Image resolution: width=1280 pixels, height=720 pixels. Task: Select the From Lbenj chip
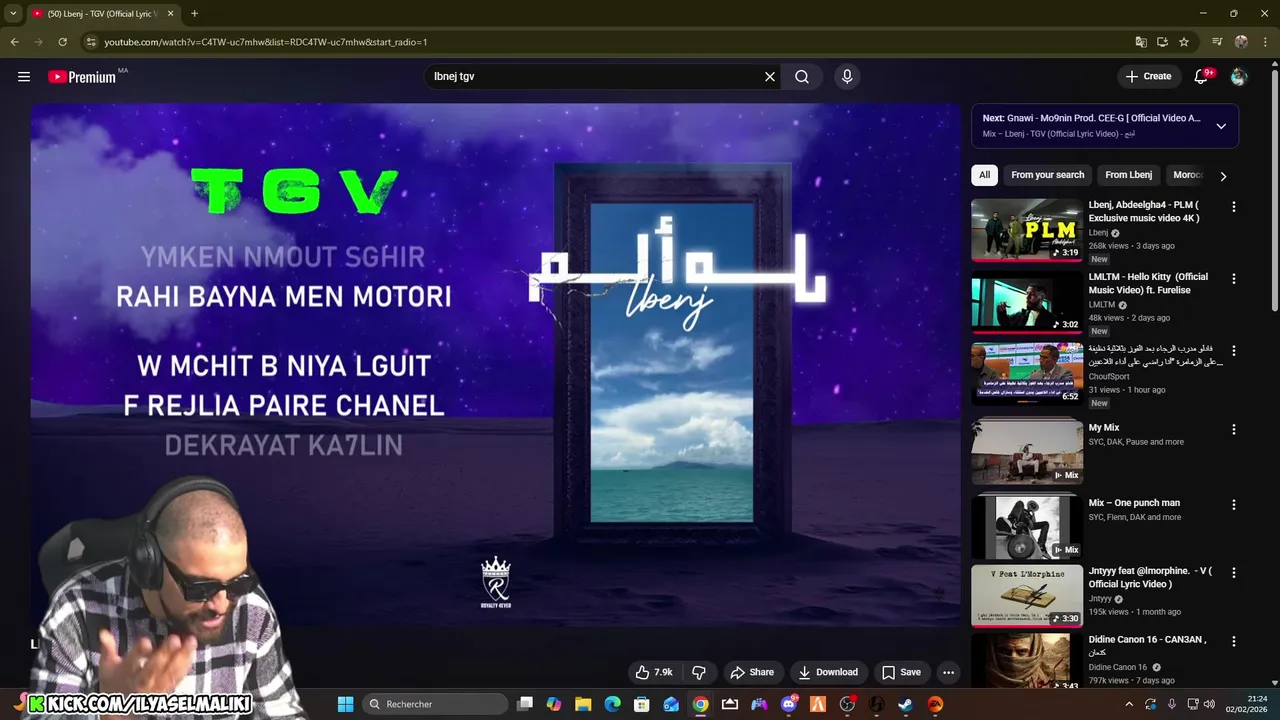1128,175
